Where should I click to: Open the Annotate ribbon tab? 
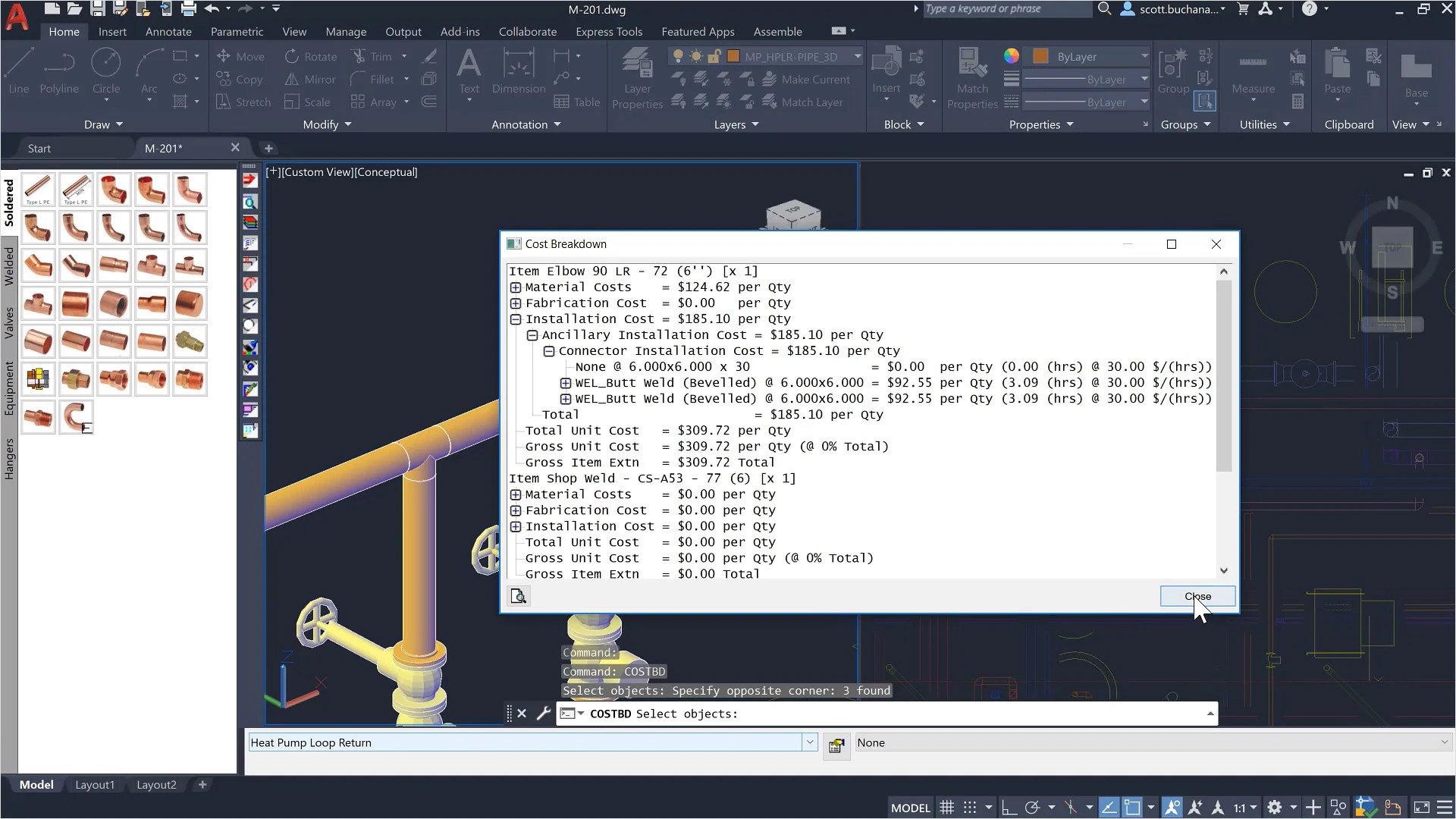(168, 32)
